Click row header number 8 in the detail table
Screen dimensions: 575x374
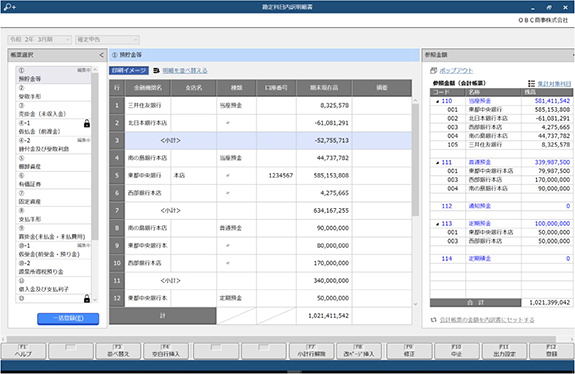tap(117, 228)
